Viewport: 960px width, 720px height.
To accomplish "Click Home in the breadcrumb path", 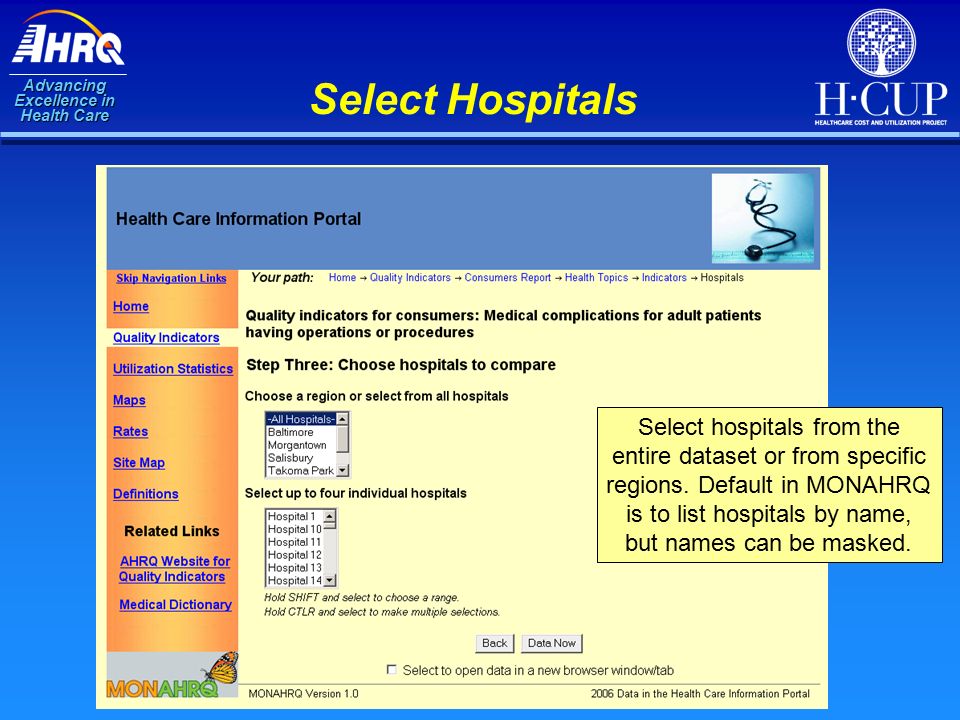I will [342, 277].
